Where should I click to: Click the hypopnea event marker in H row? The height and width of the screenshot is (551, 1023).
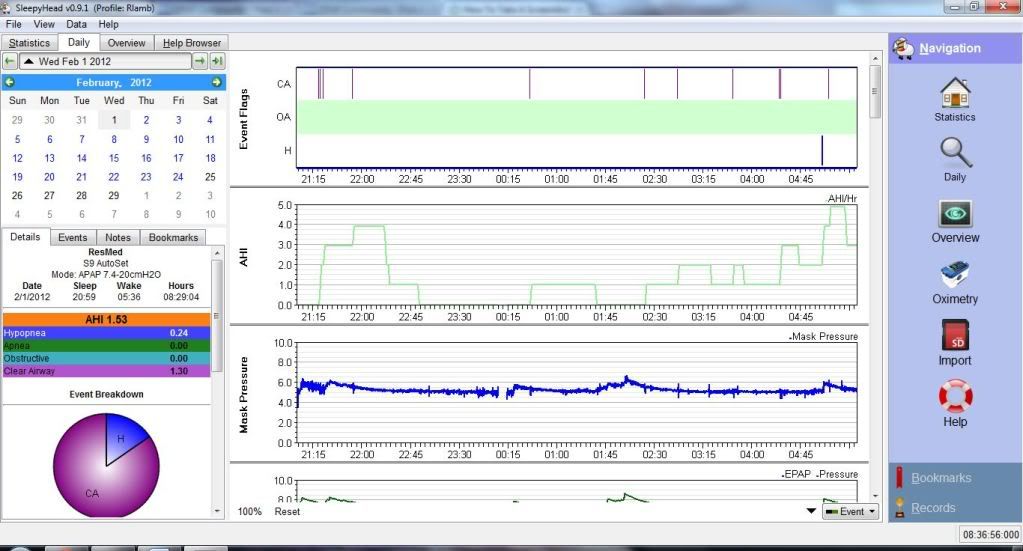pos(822,151)
